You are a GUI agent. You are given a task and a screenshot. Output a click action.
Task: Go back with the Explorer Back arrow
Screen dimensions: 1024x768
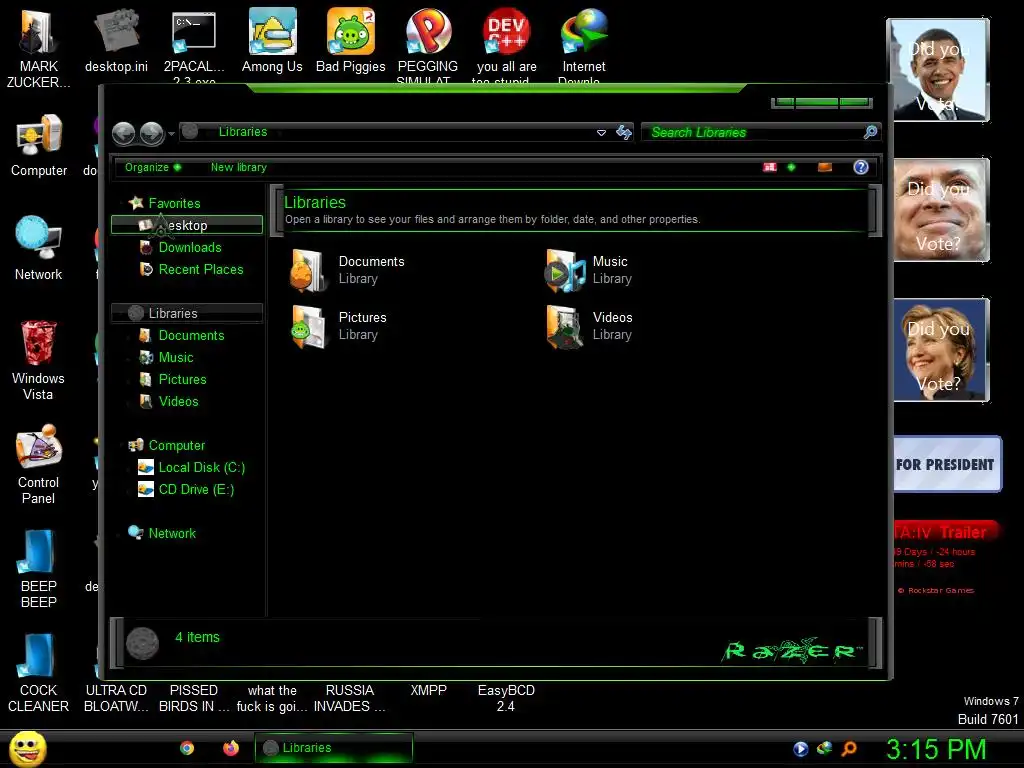(x=123, y=133)
